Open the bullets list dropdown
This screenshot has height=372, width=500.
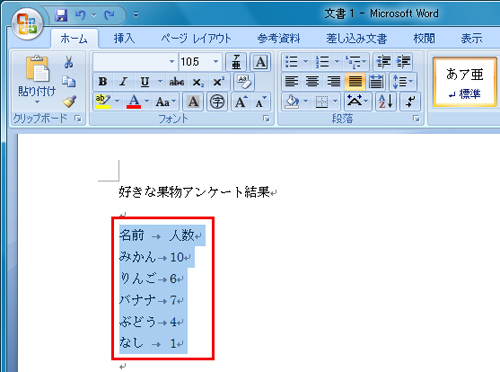[x=305, y=62]
